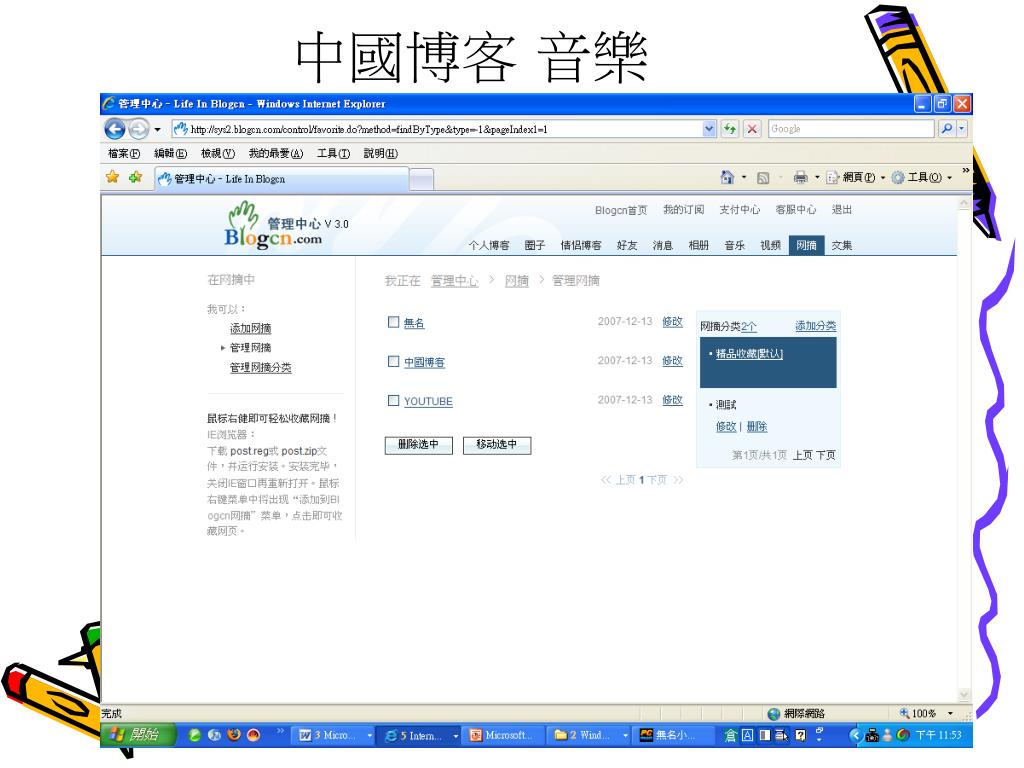Click the browser Back arrow button
The width and height of the screenshot is (1024, 768).
tap(115, 129)
